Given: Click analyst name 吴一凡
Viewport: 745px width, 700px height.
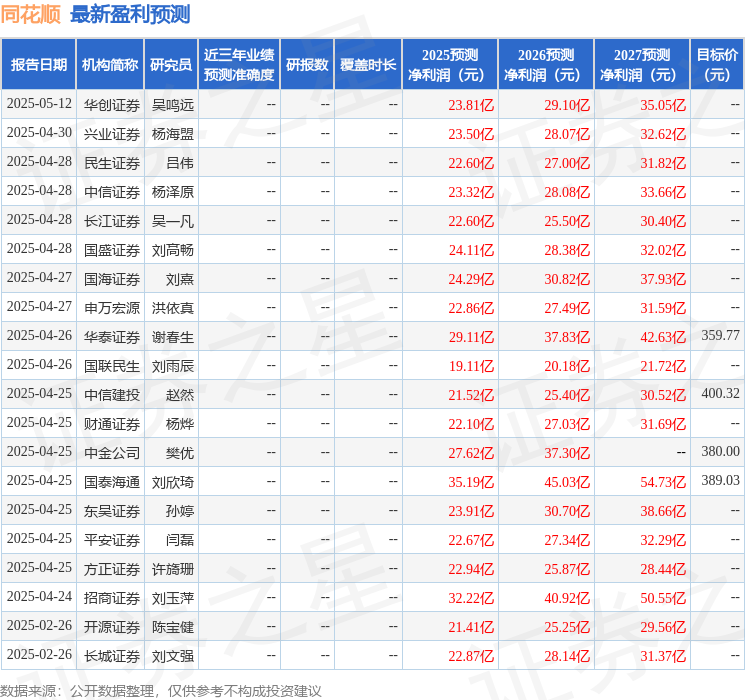Looking at the screenshot, I should click(x=172, y=221).
